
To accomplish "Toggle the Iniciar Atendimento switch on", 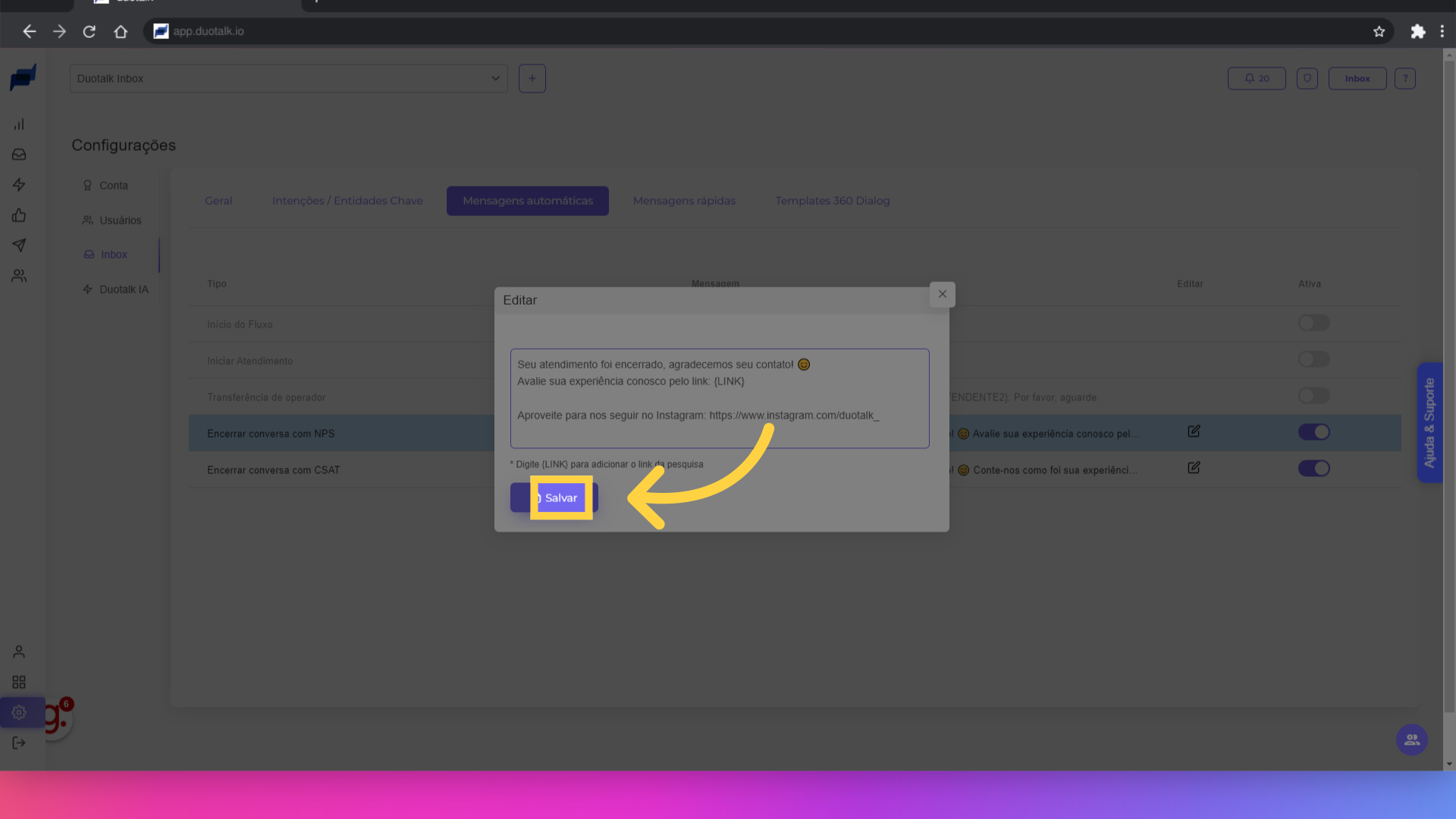I will click(x=1313, y=359).
